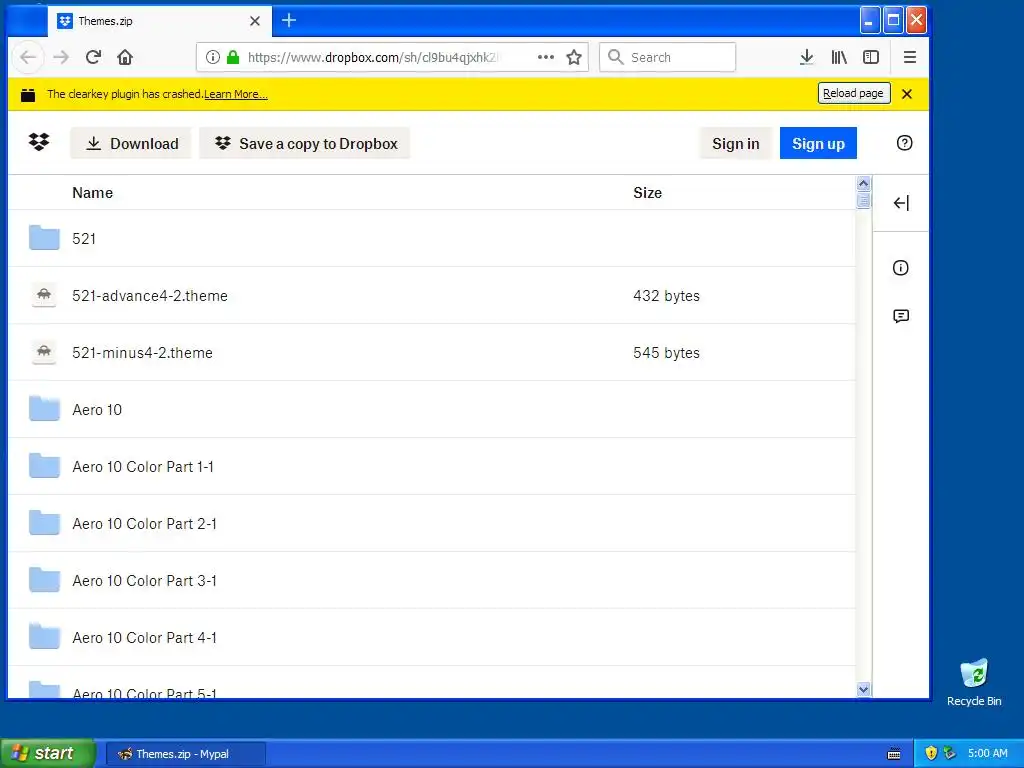
Task: Show the info panel icon
Action: point(901,268)
